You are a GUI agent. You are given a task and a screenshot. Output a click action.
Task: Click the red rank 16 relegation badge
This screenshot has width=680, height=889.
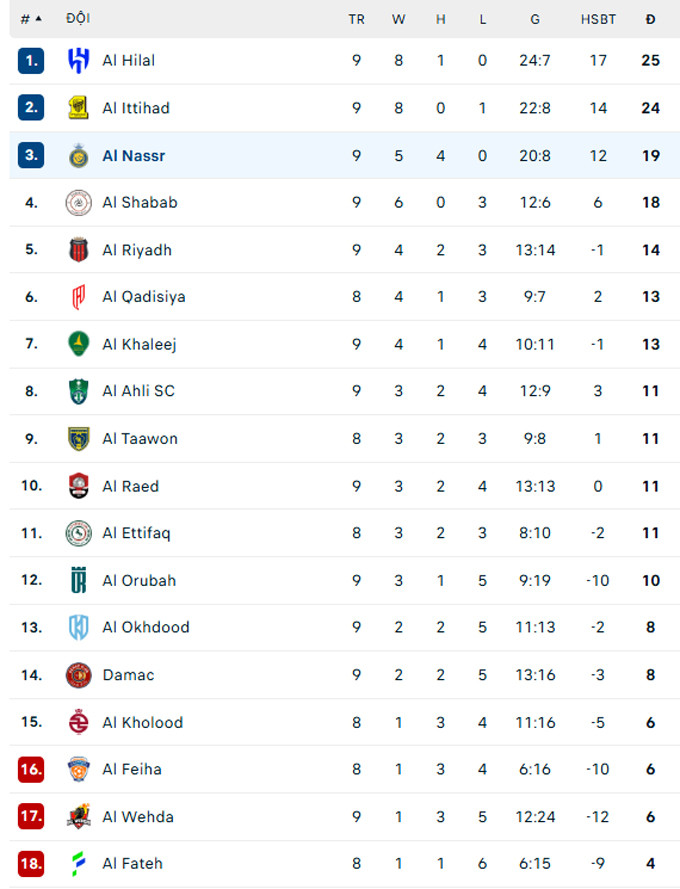point(31,770)
